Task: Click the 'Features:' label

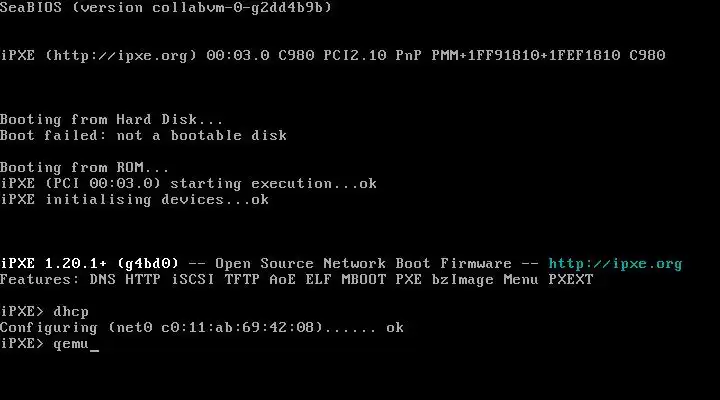Action: [39, 280]
